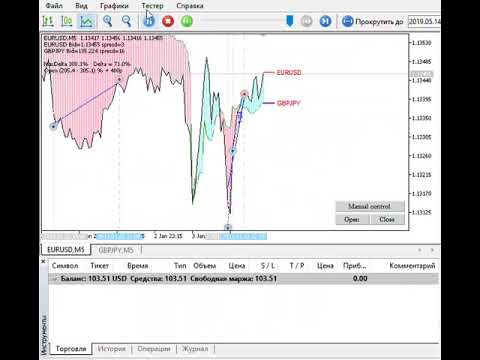Screen dimensions: 480x360
Task: Switch to the GBPJPY,M5 chart tab
Action: (x=116, y=250)
